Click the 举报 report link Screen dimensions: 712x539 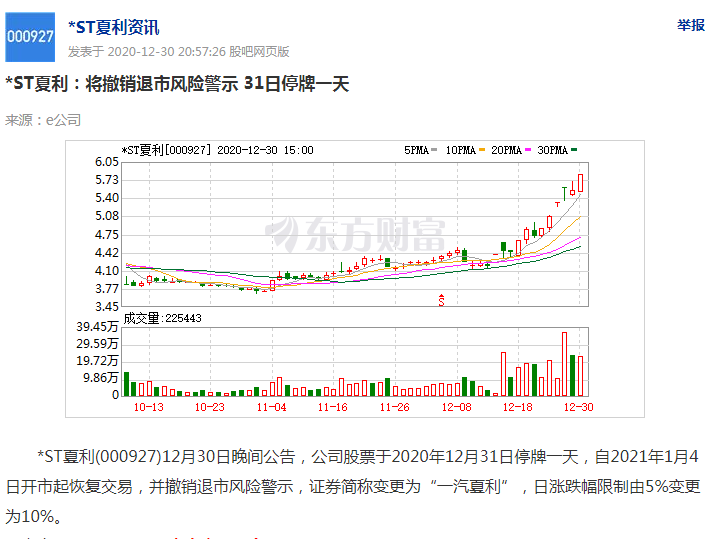click(x=691, y=25)
